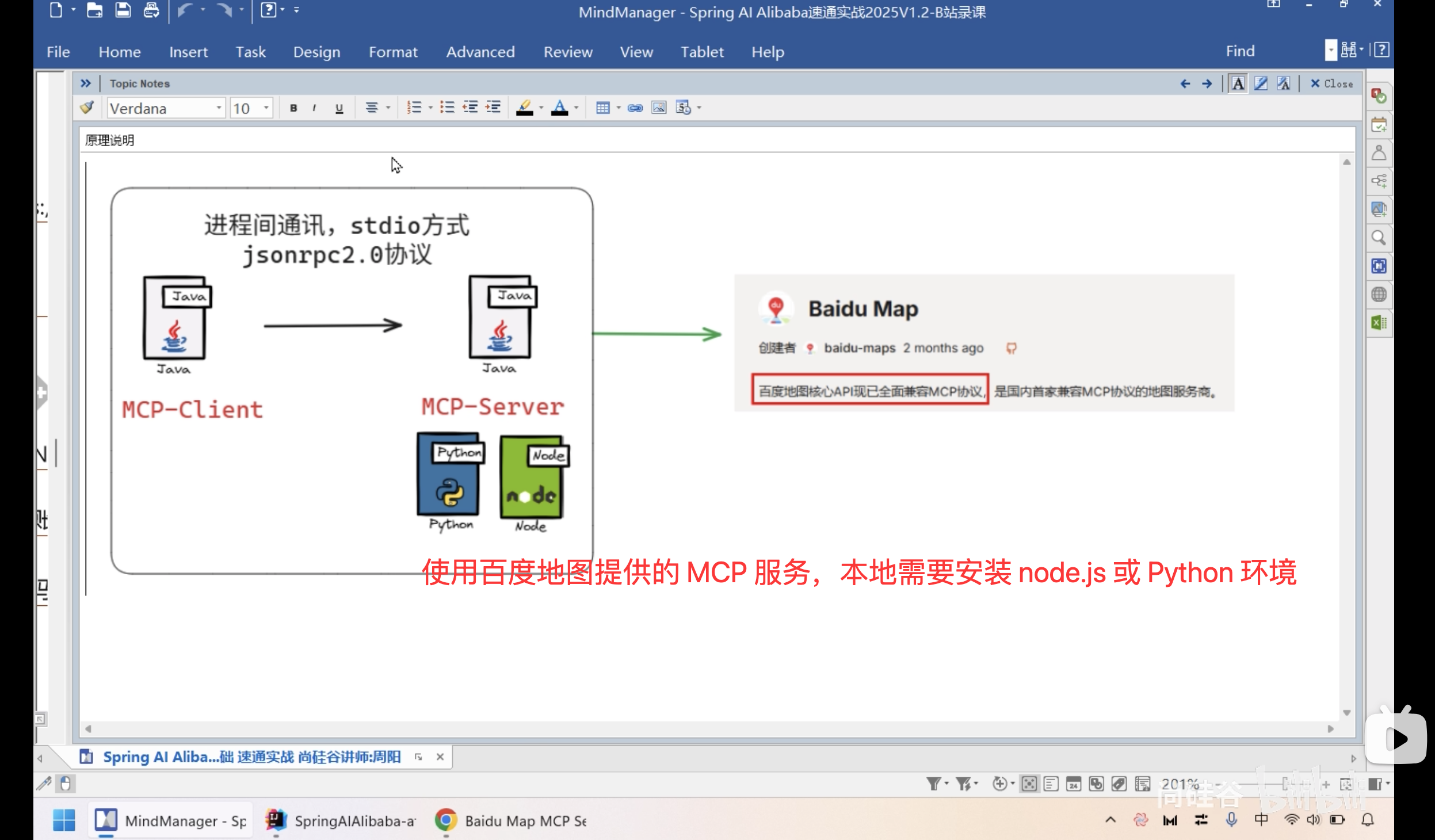Switch to Baidu Map MCP Chrome window
Screen dimensions: 1435x840
(x=511, y=820)
